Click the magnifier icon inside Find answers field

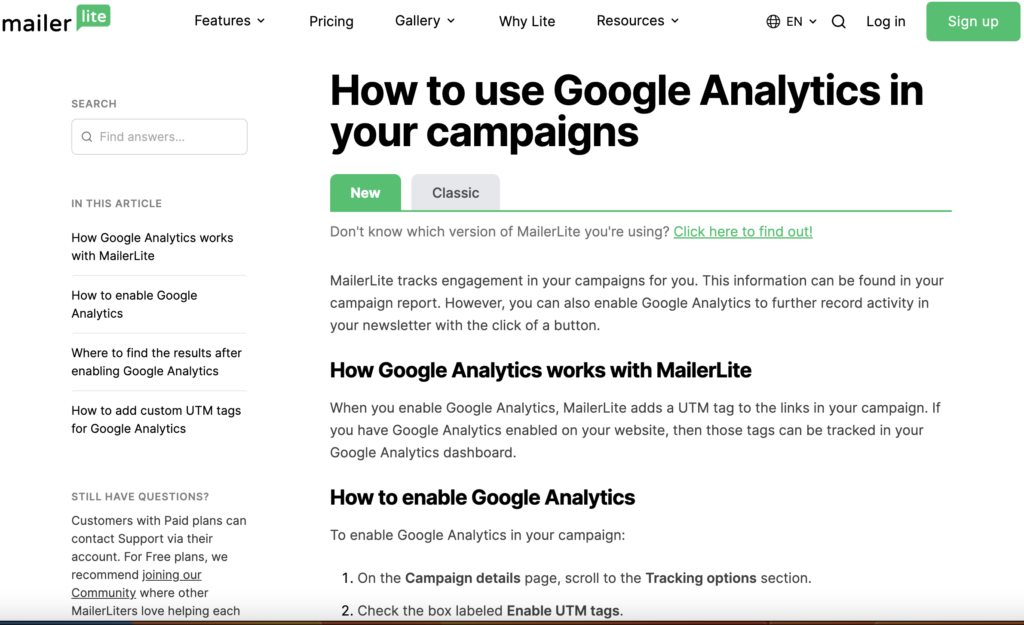pos(87,137)
